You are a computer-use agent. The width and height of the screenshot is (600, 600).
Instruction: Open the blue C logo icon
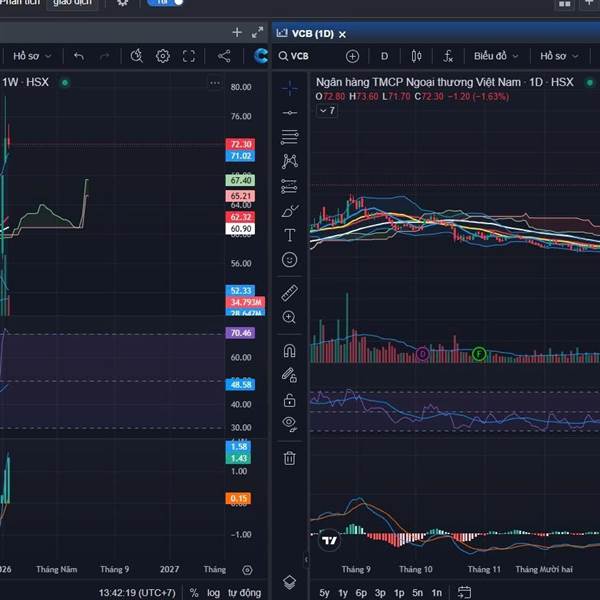click(261, 56)
